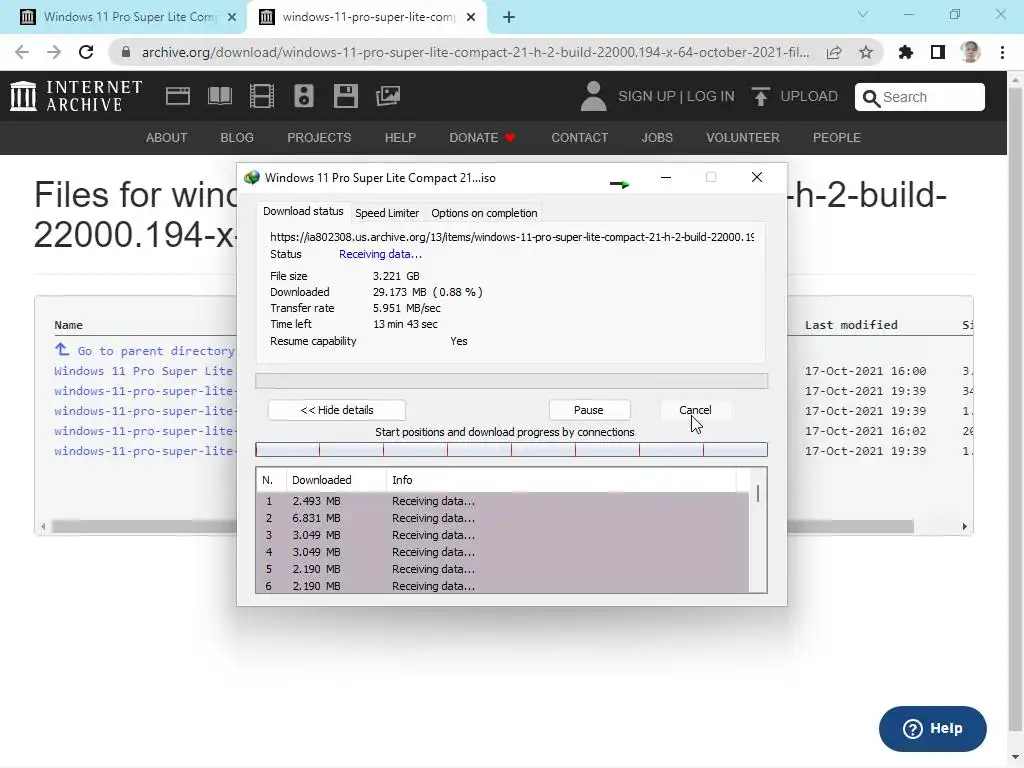Switch to the Download status tab
The width and height of the screenshot is (1024, 768).
click(x=303, y=211)
